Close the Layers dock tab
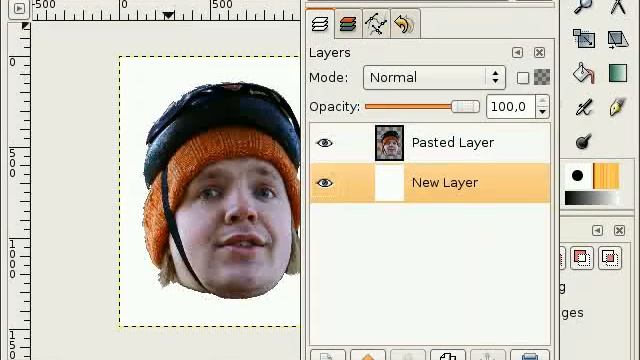This screenshot has width=640, height=360. click(539, 53)
